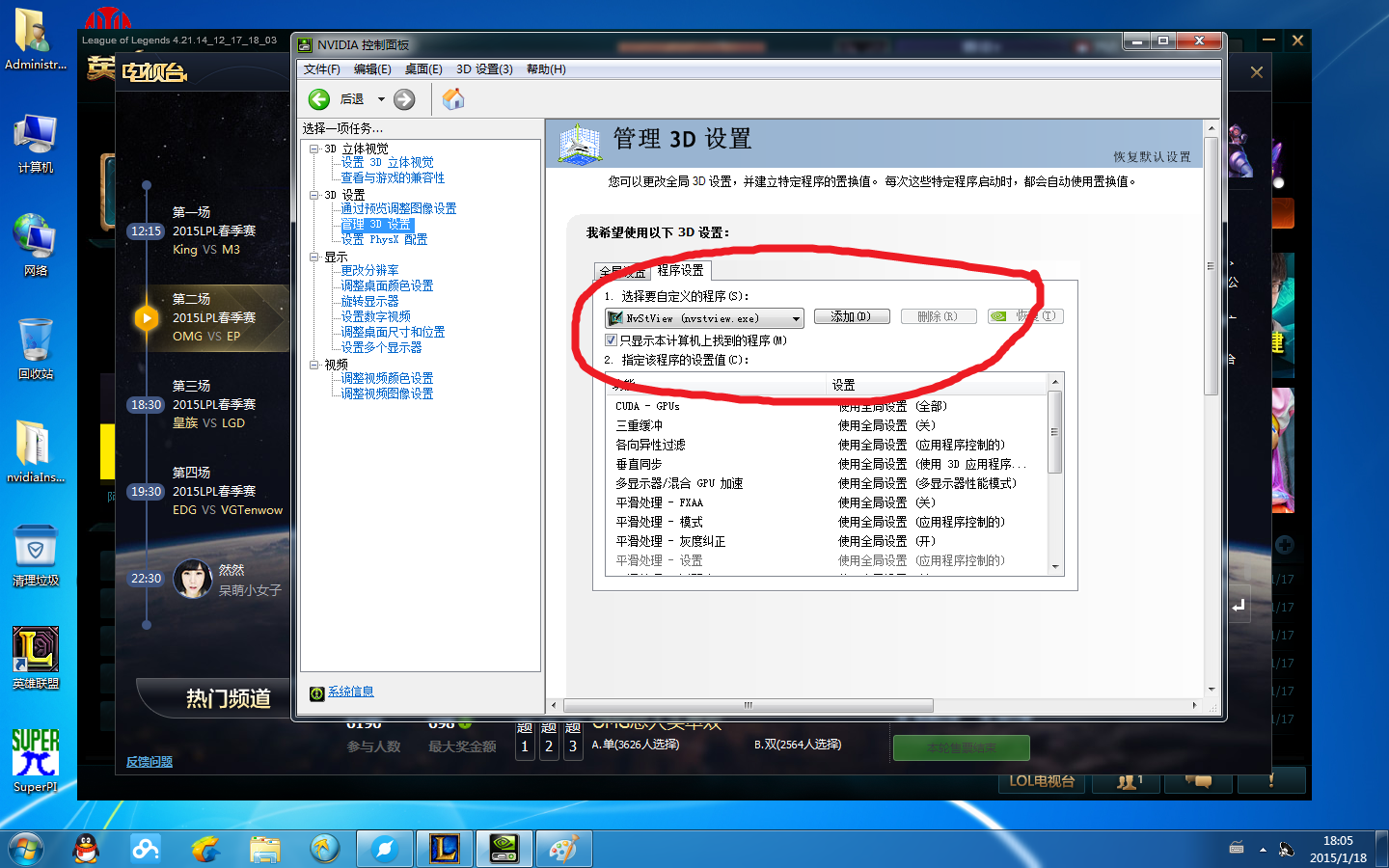This screenshot has height=868, width=1389.
Task: Select the 计算机 desktop icon
Action: coord(36,144)
